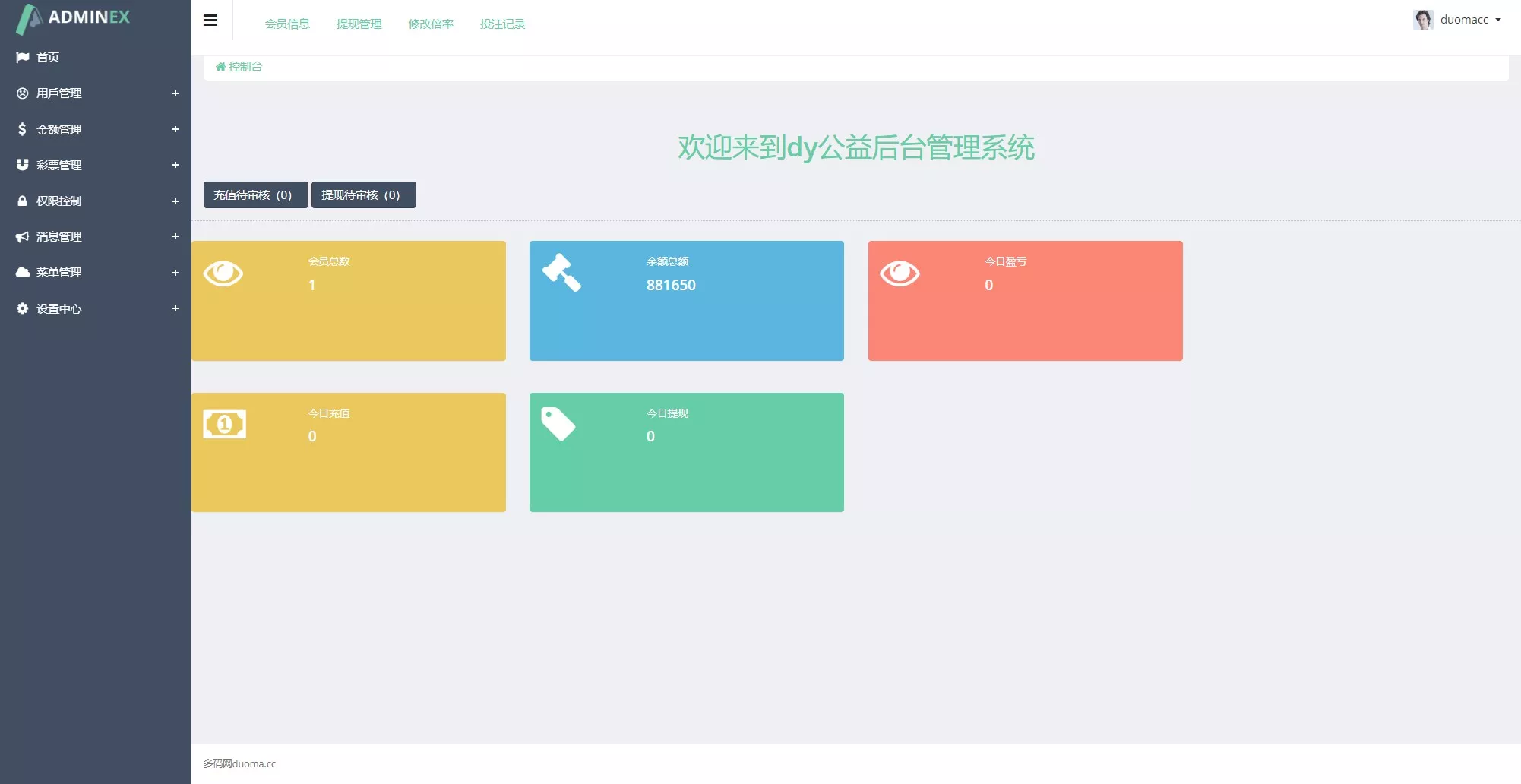Click the money bill icon on 今日充值 card
This screenshot has height=784, width=1521.
point(224,424)
